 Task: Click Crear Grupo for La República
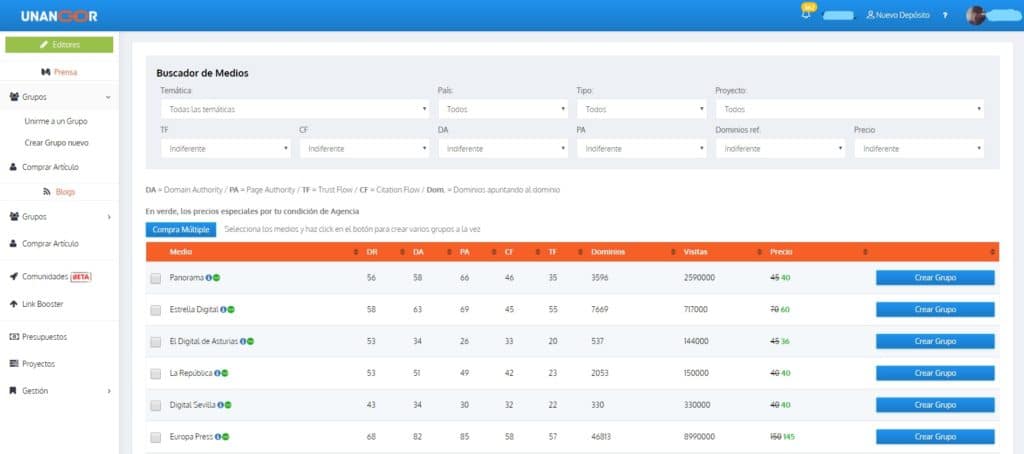tap(935, 373)
